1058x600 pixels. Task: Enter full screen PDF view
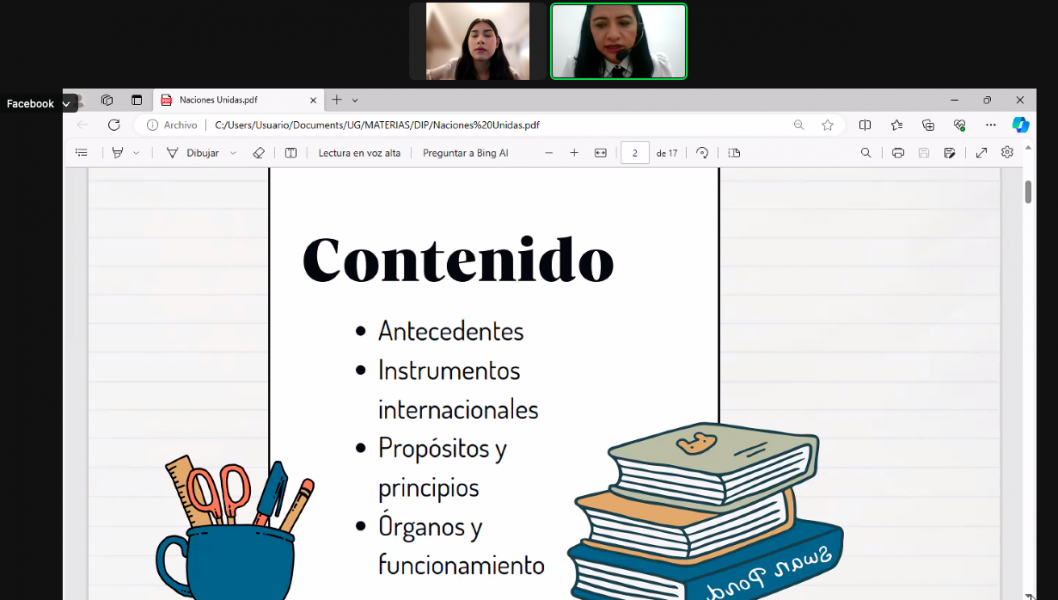pos(981,153)
